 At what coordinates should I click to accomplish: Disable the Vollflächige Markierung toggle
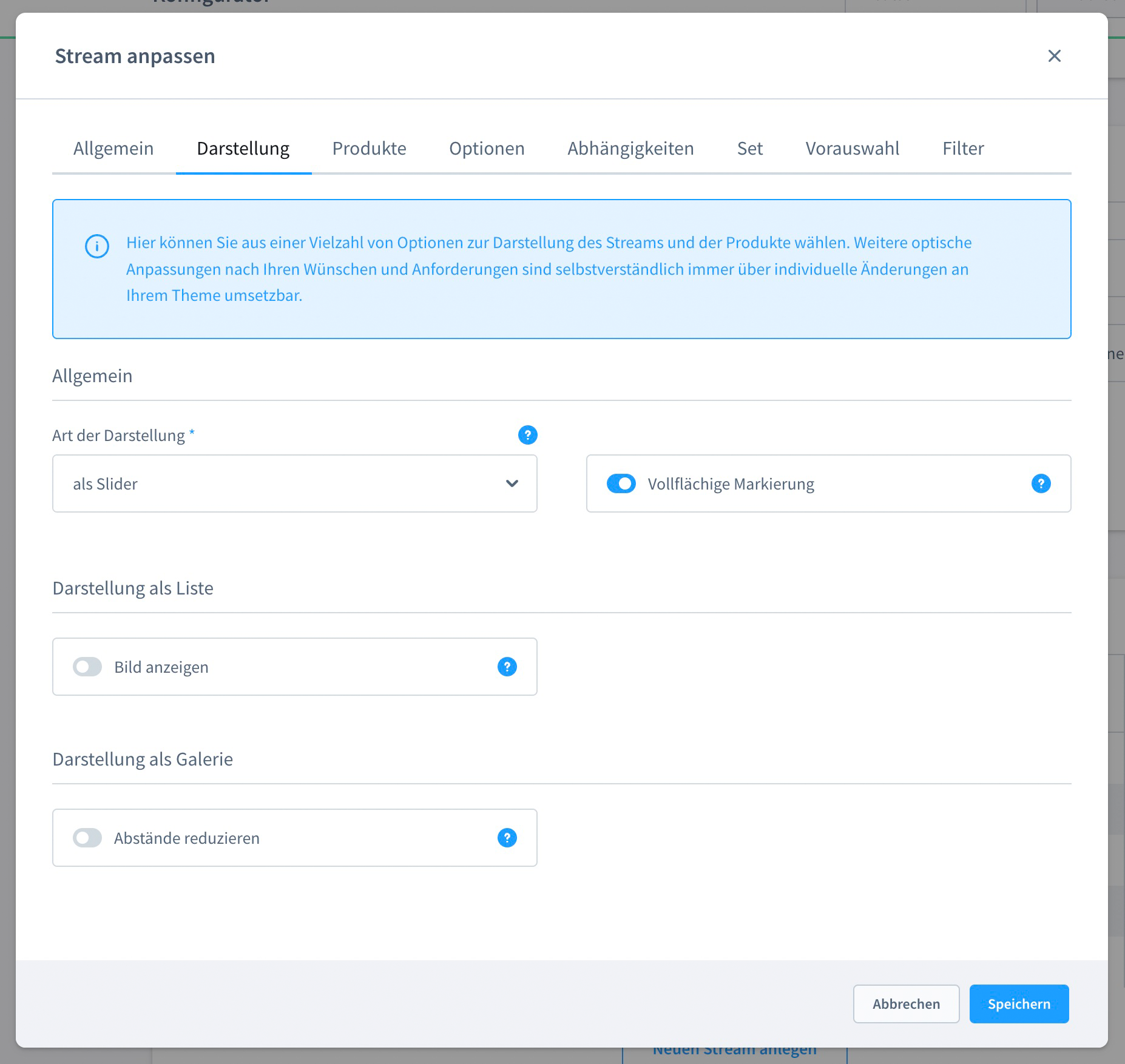621,483
